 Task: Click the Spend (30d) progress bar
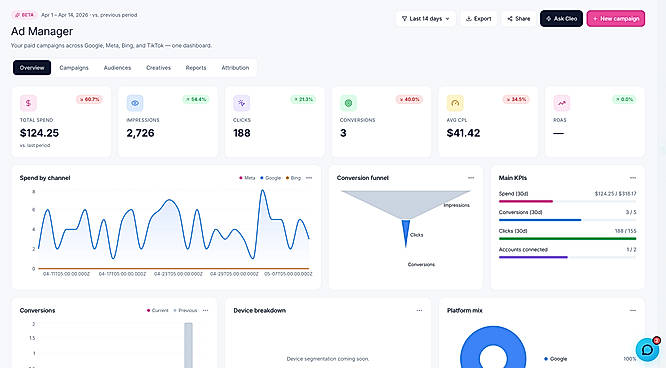point(567,201)
